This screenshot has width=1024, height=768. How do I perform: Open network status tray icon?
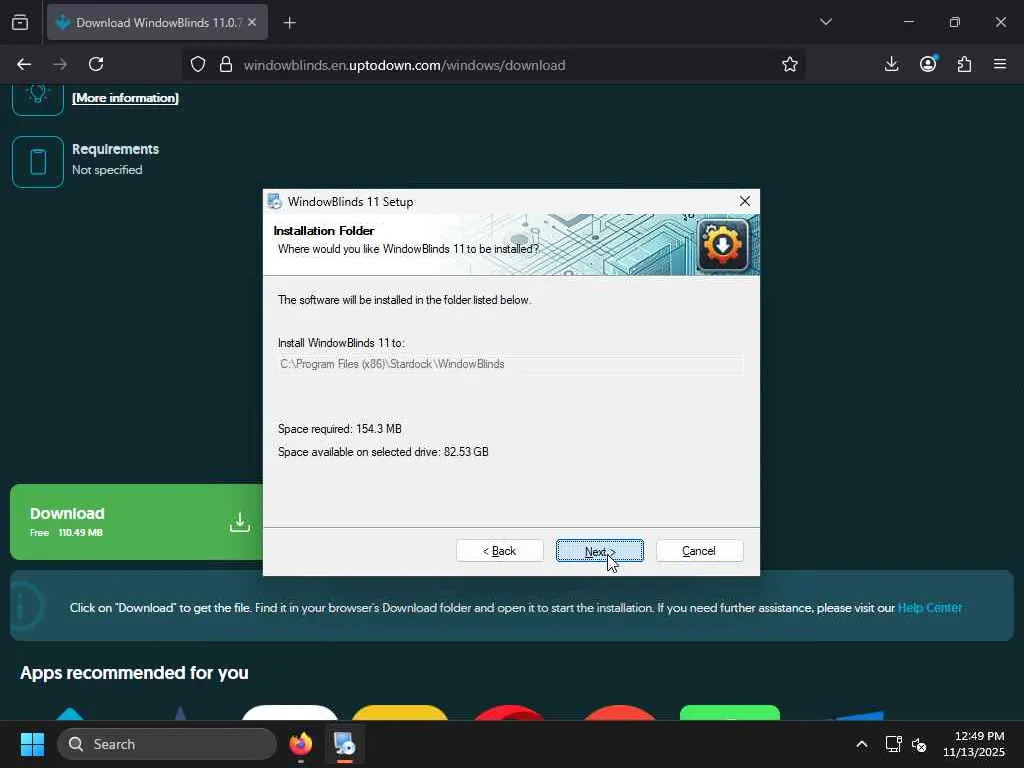893,744
